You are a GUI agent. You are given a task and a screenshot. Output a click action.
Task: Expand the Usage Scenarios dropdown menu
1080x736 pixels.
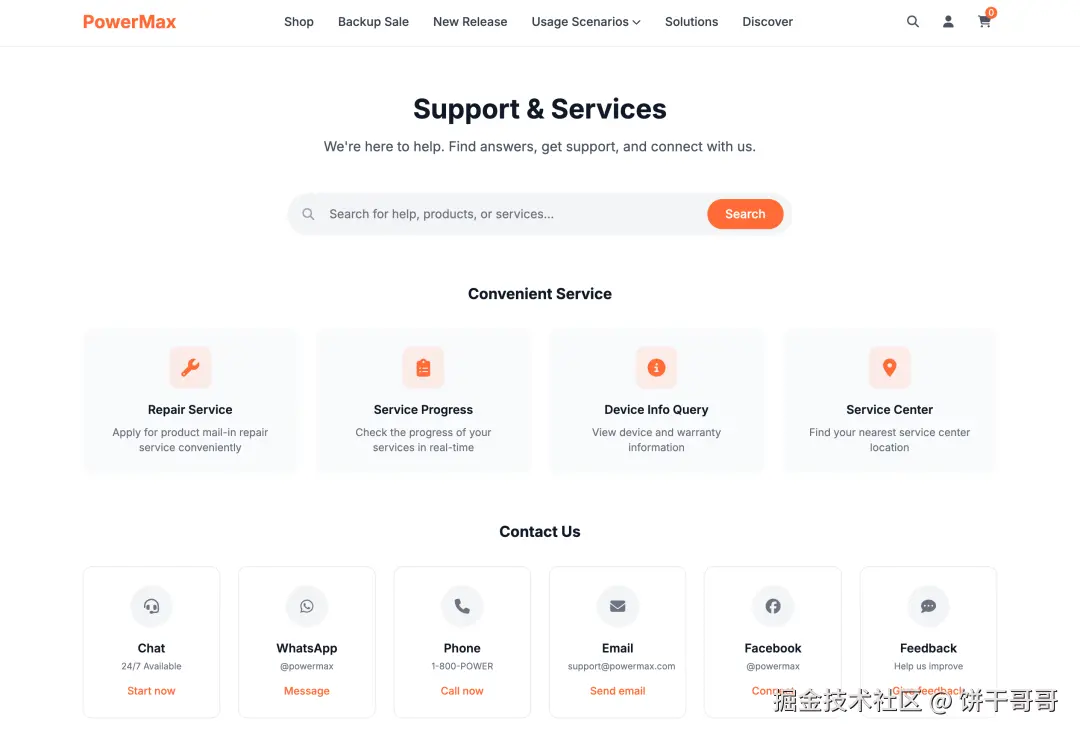[586, 22]
